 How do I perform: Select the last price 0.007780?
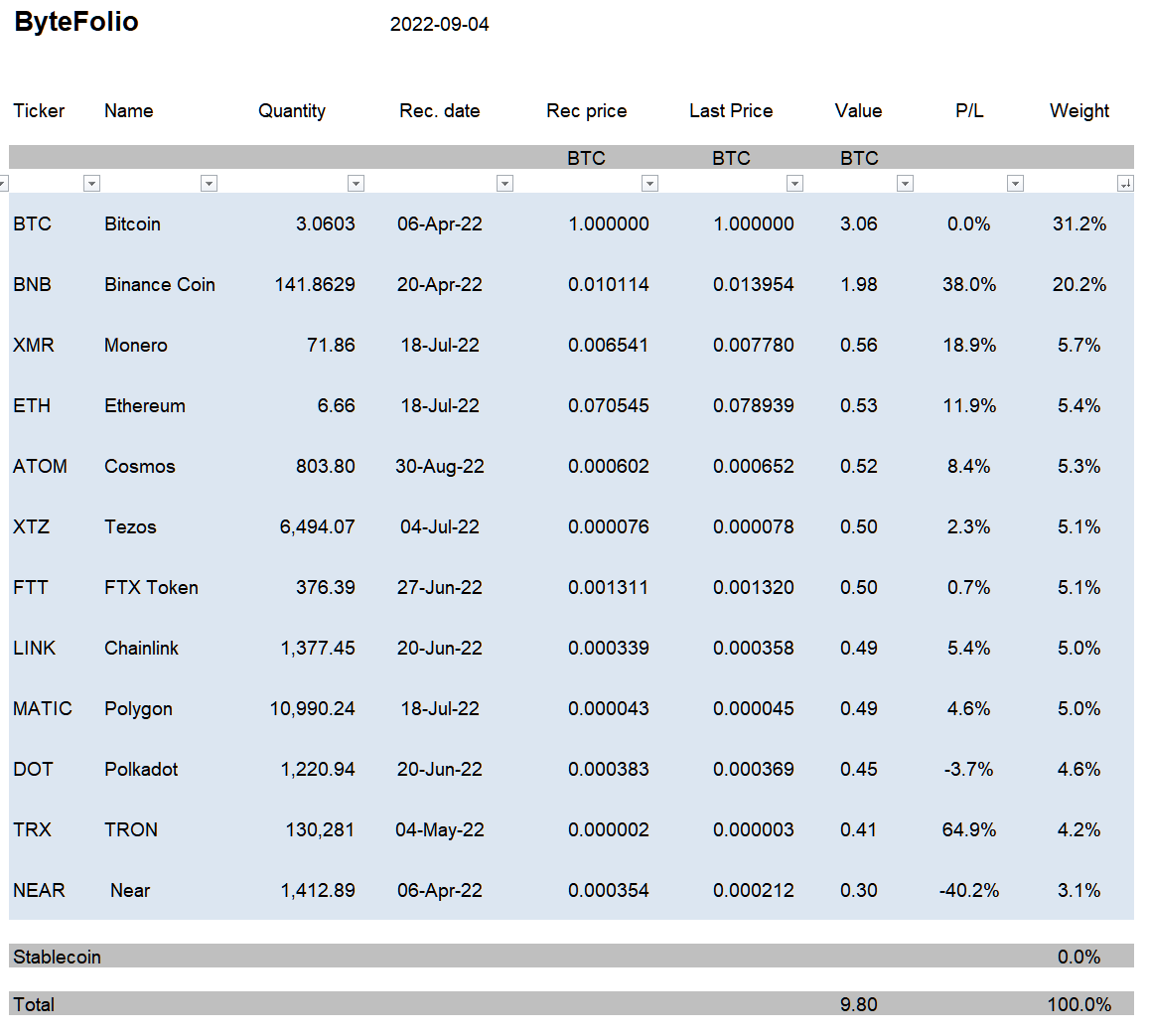pos(754,345)
